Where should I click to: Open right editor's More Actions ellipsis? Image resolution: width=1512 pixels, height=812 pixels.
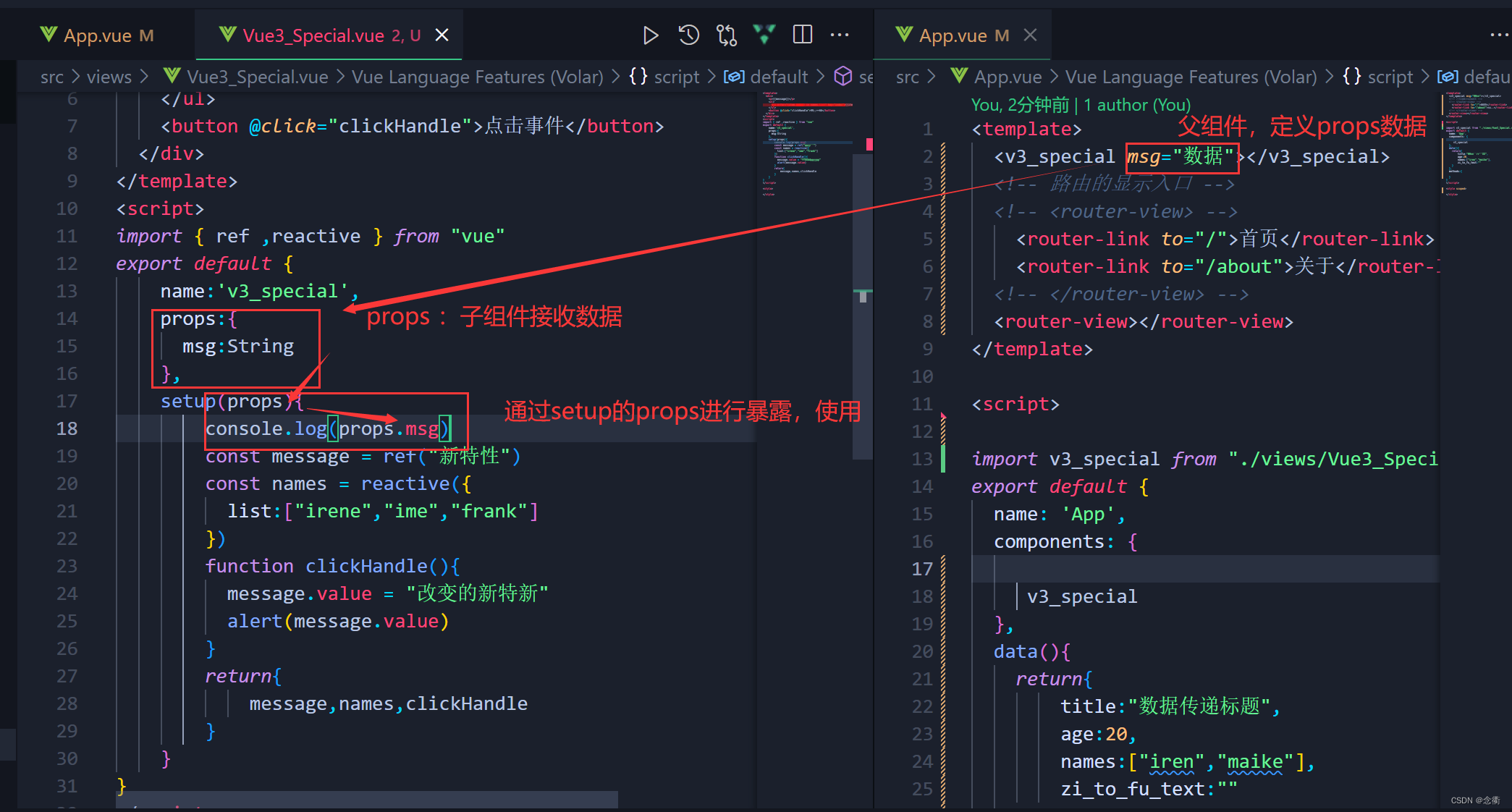click(1498, 35)
